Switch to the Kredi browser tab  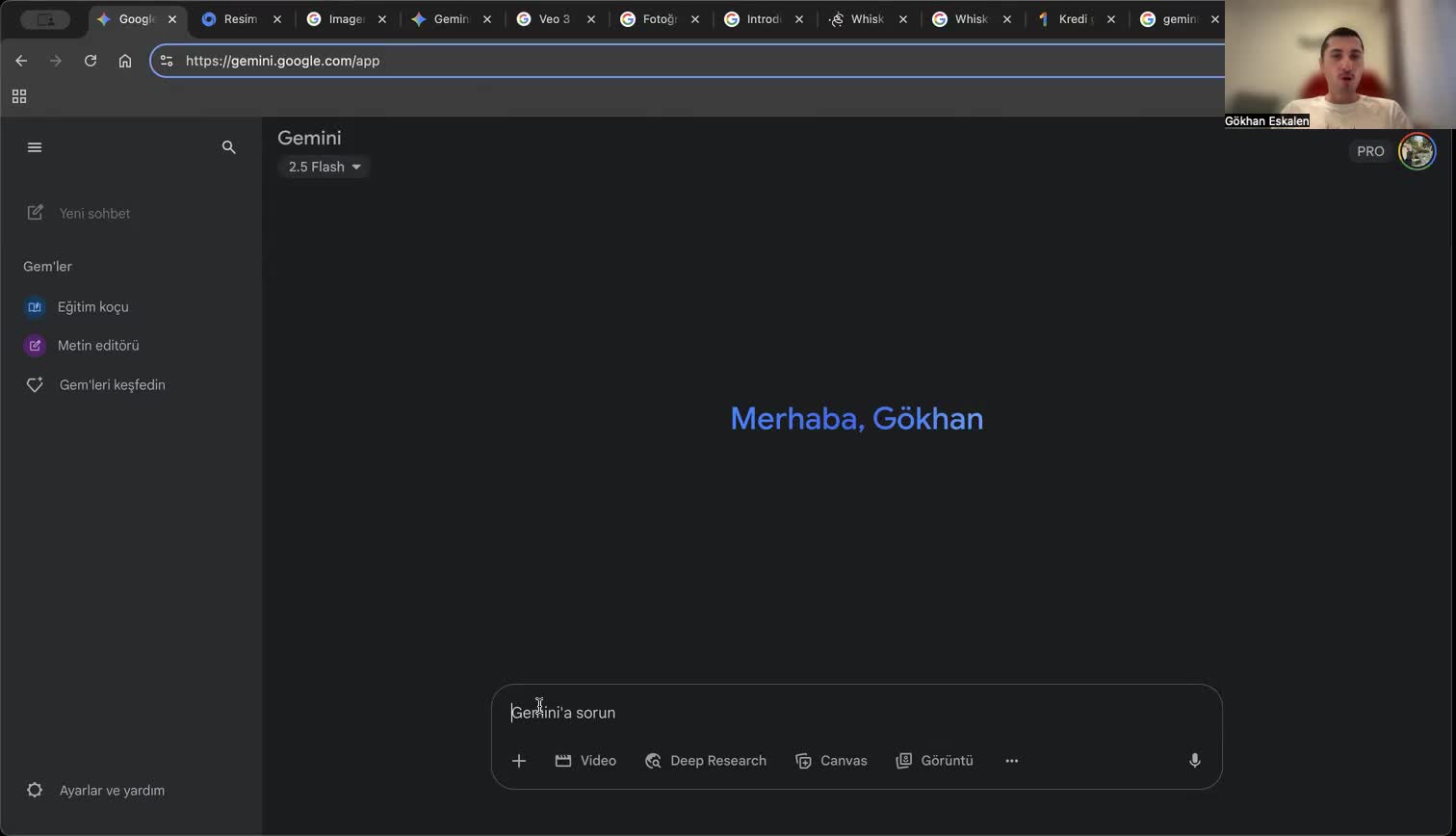tap(1075, 19)
